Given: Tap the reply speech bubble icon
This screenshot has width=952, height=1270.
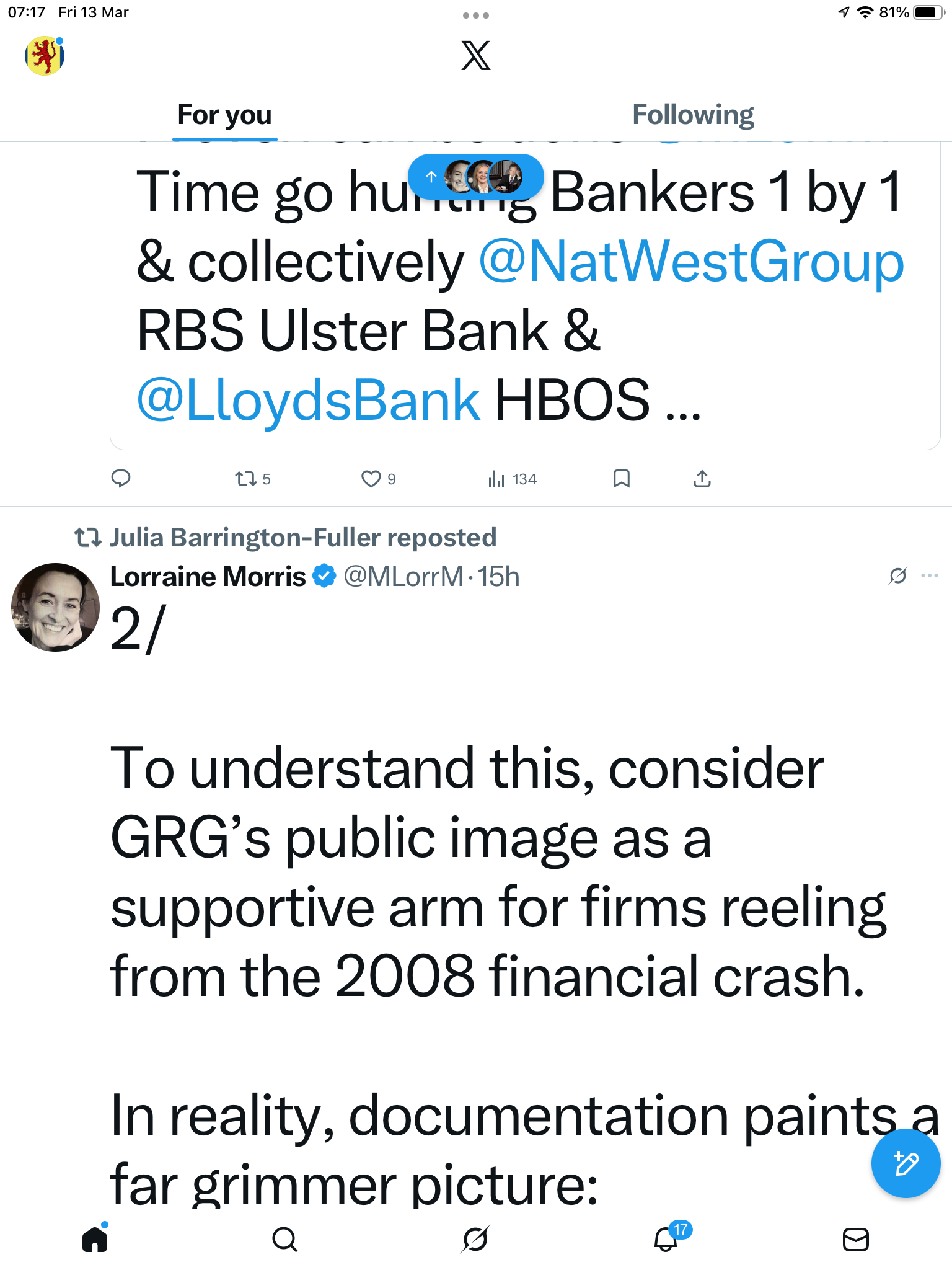Looking at the screenshot, I should [x=120, y=479].
